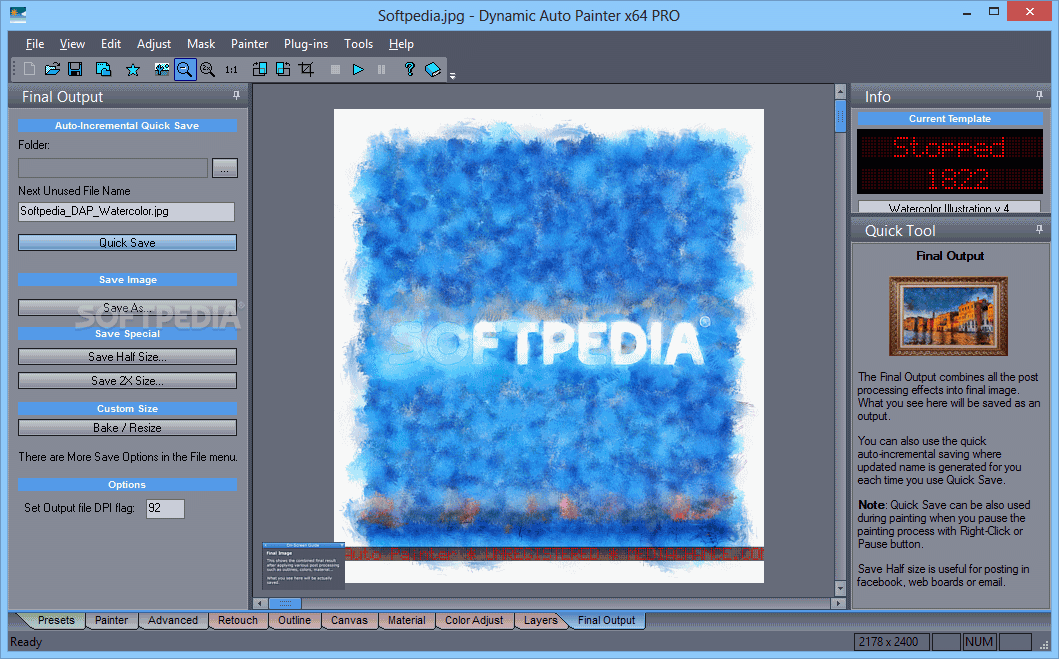
Task: Click Save Half Size button
Action: 128,357
